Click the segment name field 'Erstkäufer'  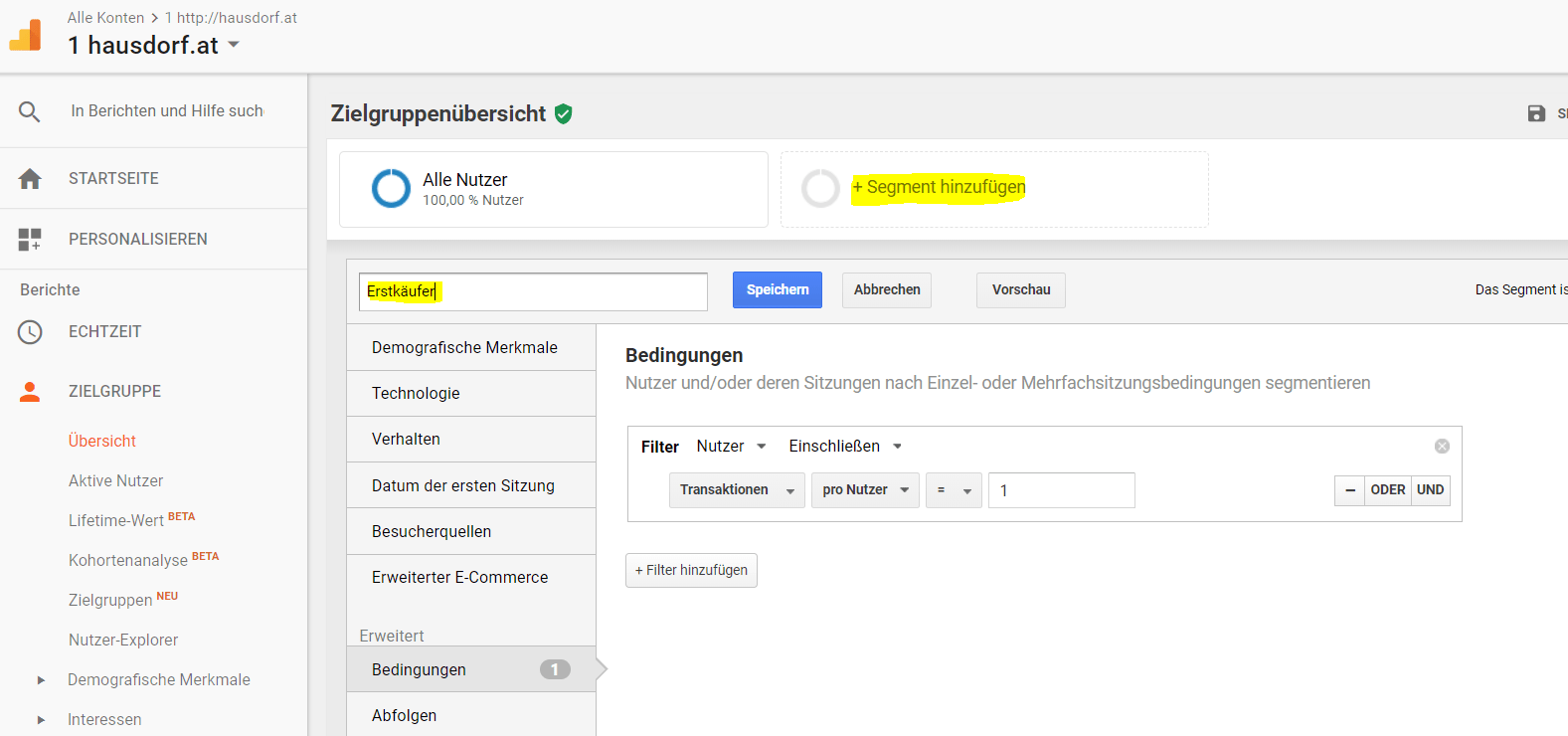(x=533, y=291)
